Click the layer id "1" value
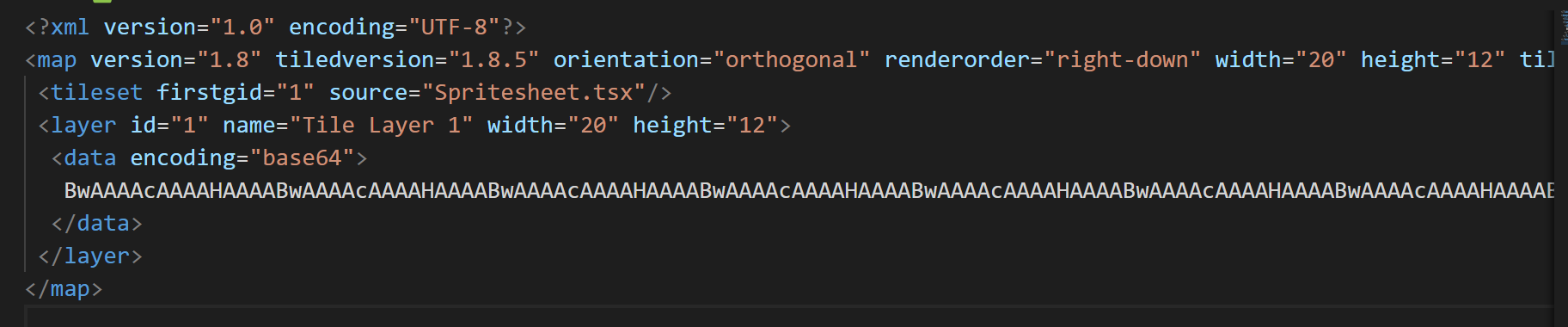Screen dimensions: 1568x327 pyautogui.click(x=189, y=126)
